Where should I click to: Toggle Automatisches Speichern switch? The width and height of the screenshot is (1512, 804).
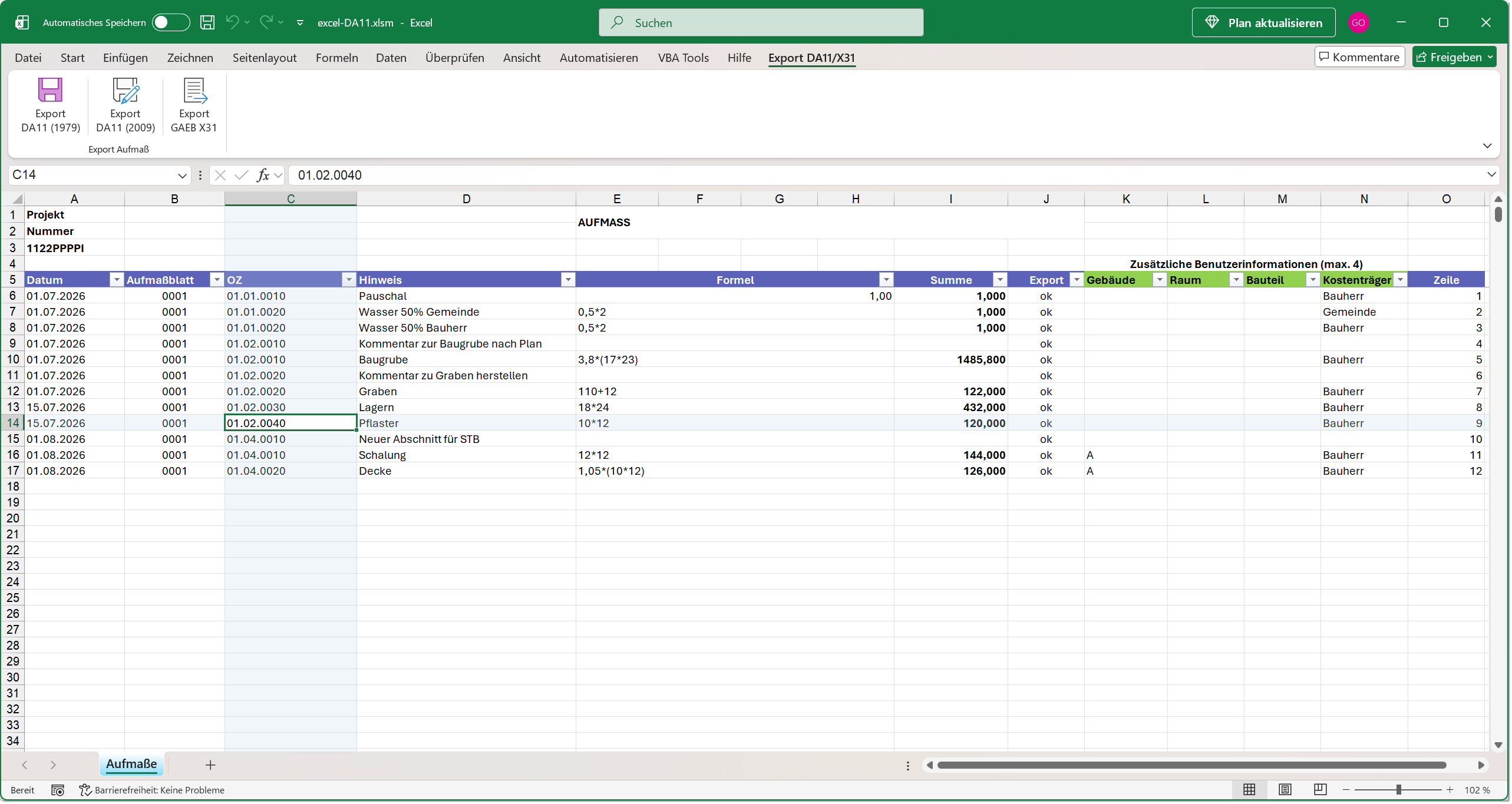(x=170, y=22)
